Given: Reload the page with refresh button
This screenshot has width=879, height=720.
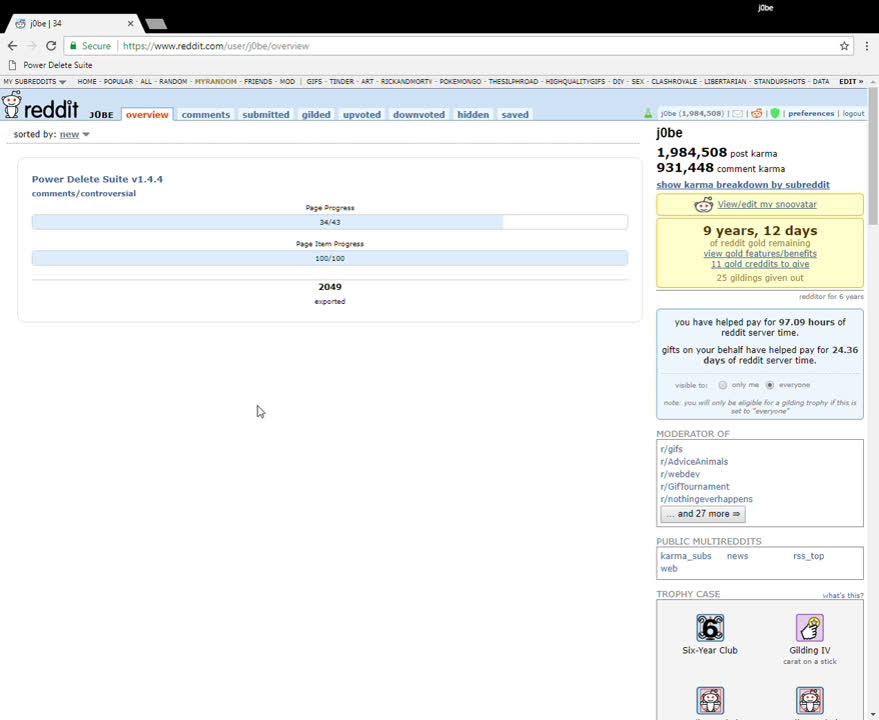Looking at the screenshot, I should 52,46.
